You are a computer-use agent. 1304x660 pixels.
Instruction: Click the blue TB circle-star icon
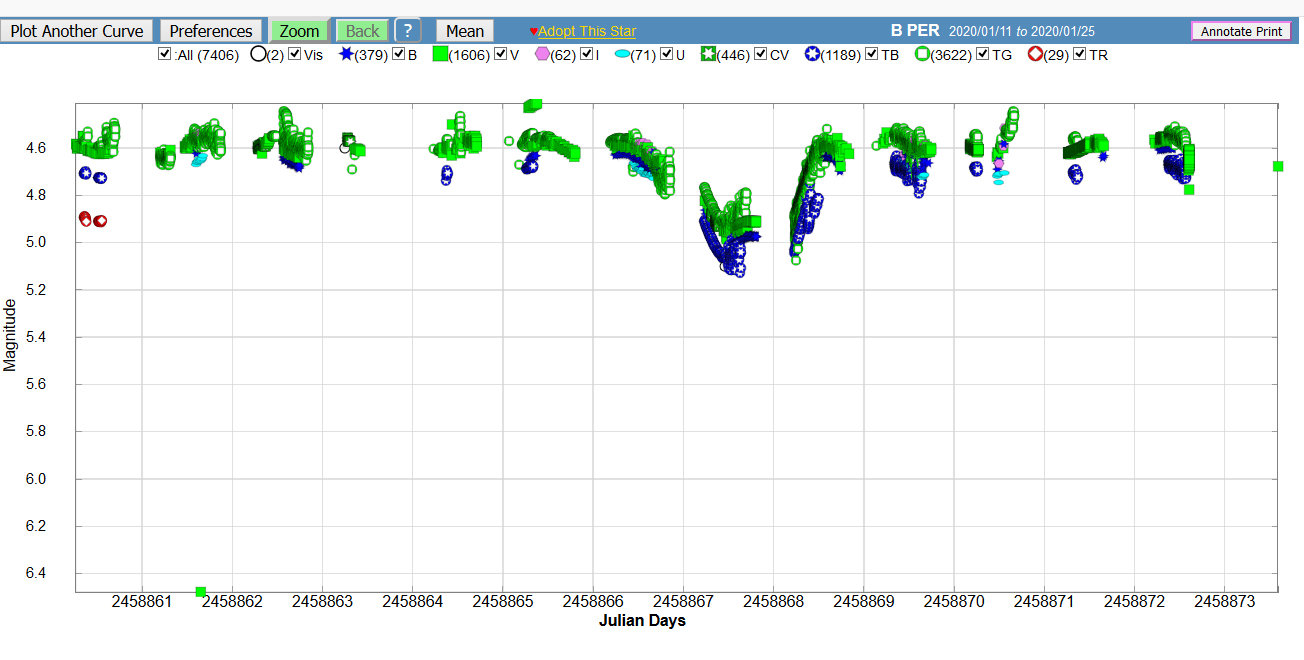[x=812, y=54]
